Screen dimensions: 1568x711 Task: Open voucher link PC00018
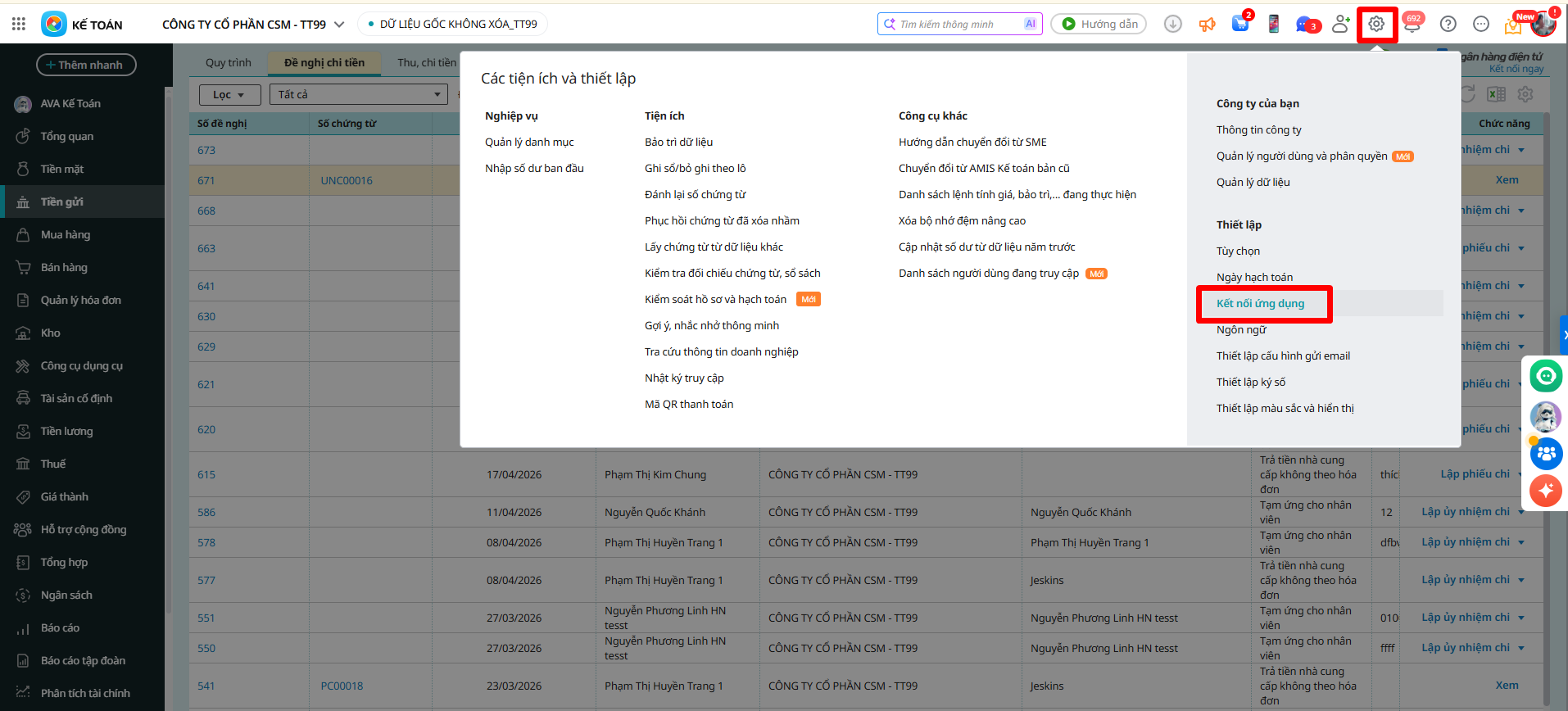pyautogui.click(x=342, y=686)
